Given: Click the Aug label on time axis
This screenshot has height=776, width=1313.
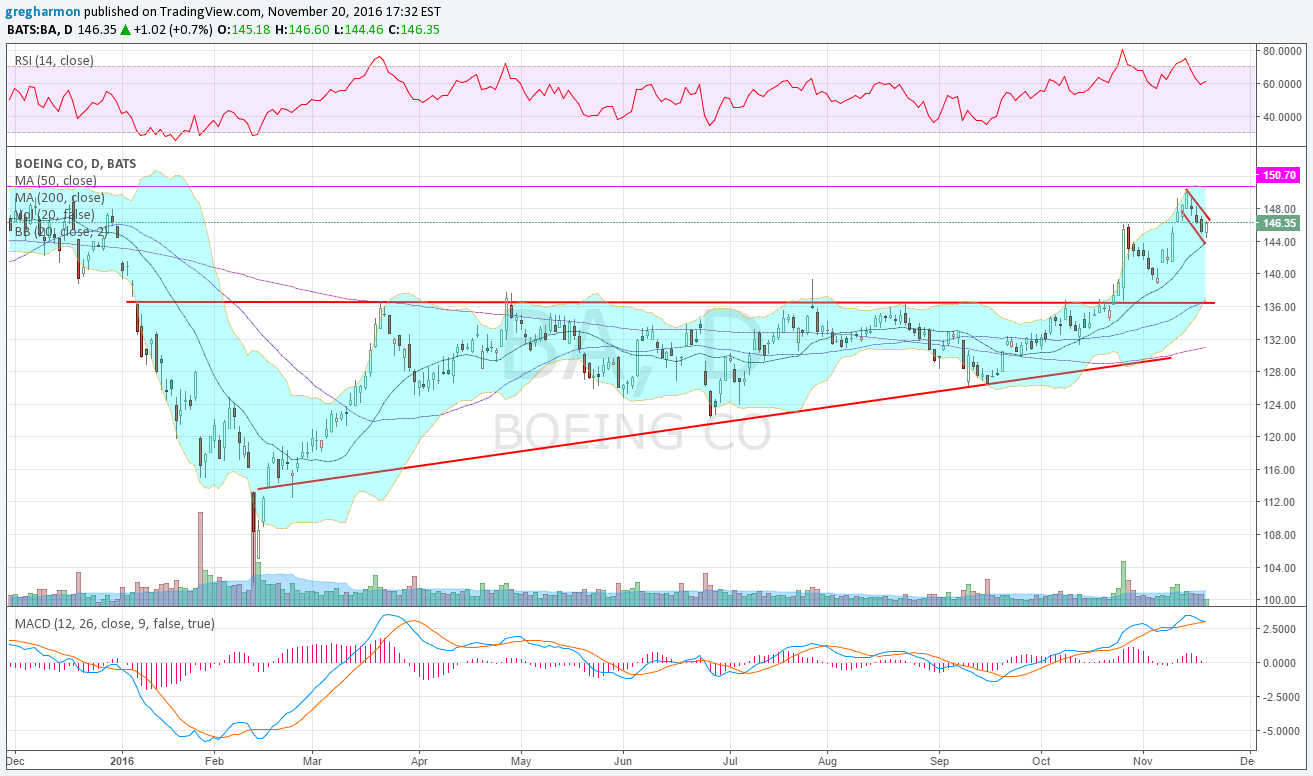Looking at the screenshot, I should 827,759.
